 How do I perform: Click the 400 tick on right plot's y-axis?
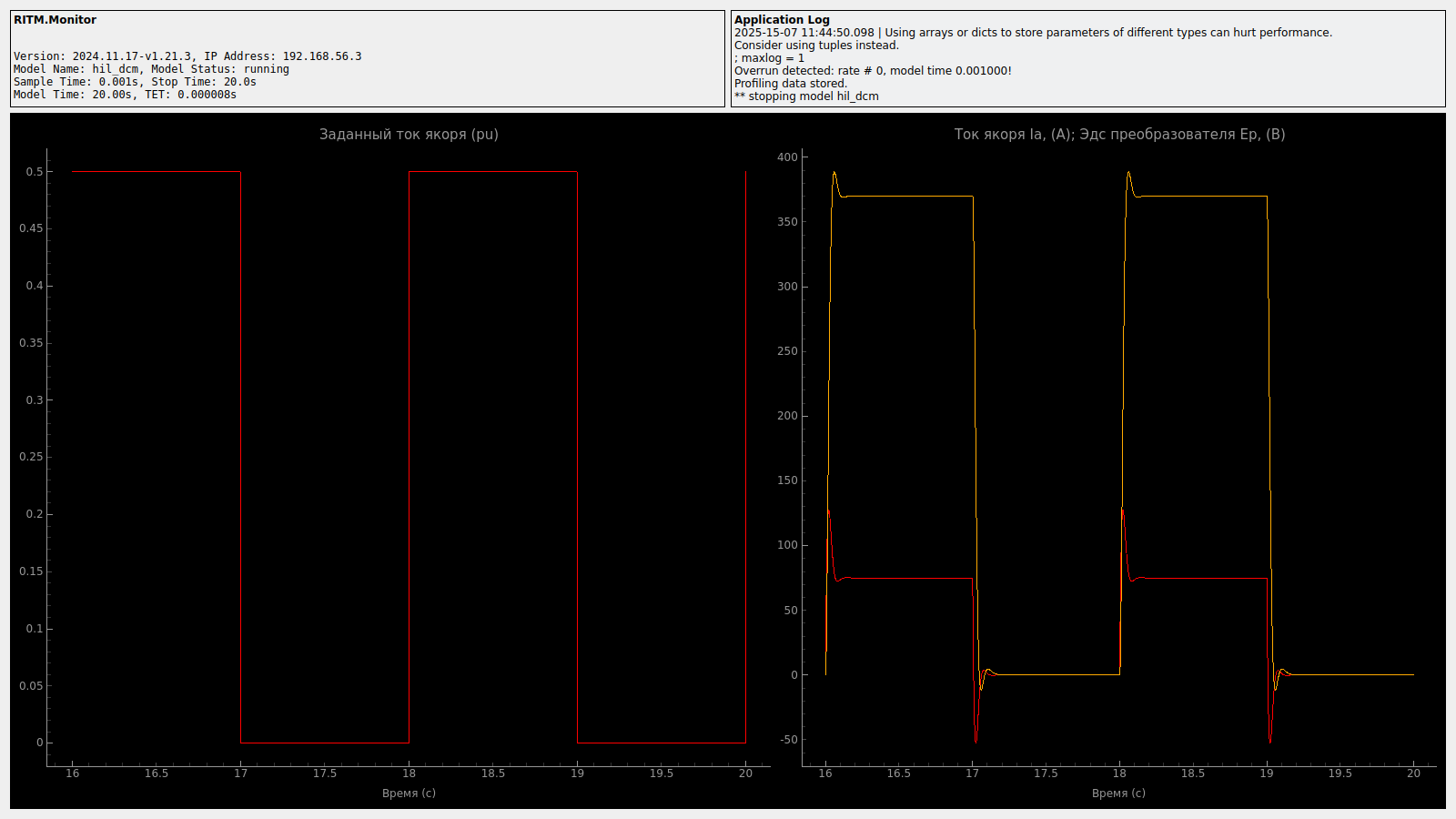(787, 157)
